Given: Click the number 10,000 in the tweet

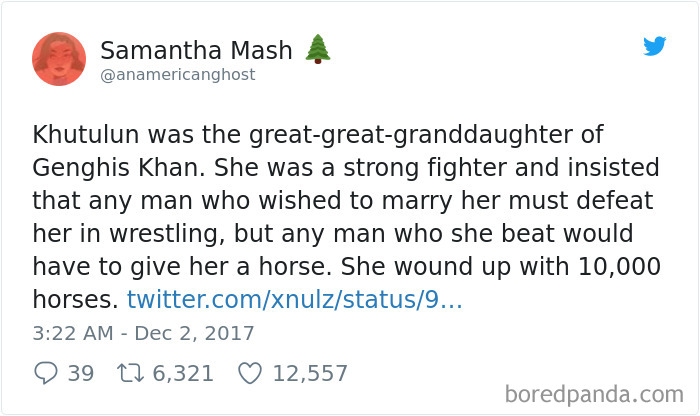Looking at the screenshot, I should [615, 266].
